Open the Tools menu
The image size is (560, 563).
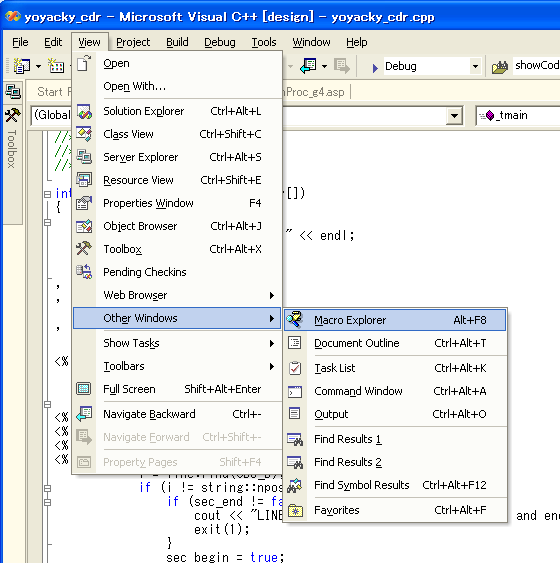point(264,42)
